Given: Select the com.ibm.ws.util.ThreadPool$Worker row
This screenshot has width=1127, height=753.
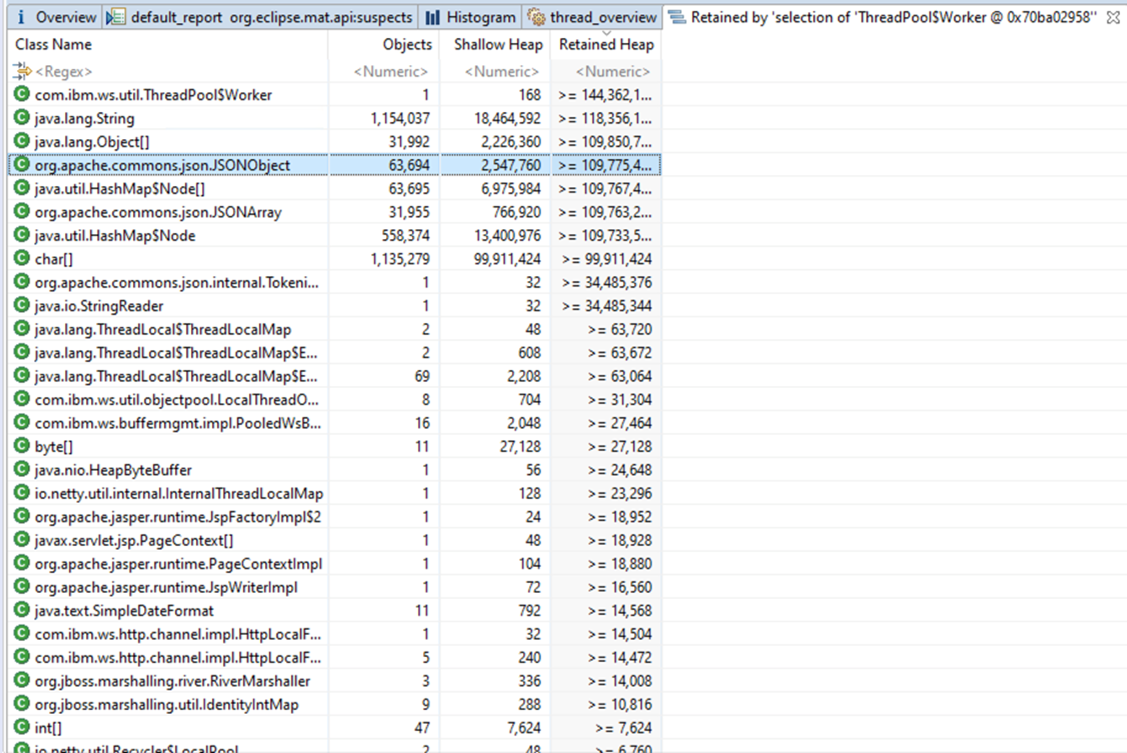Looking at the screenshot, I should click(334, 94).
